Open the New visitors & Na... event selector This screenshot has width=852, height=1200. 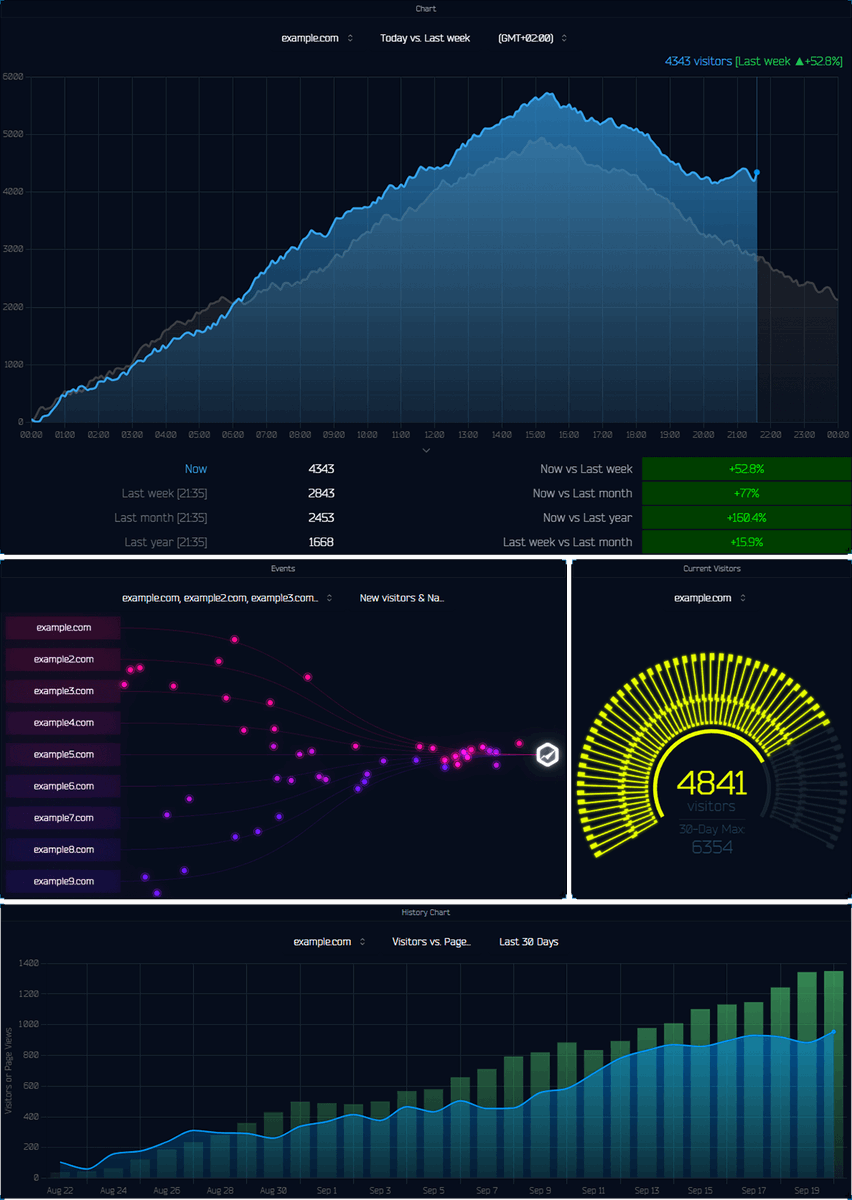click(402, 598)
